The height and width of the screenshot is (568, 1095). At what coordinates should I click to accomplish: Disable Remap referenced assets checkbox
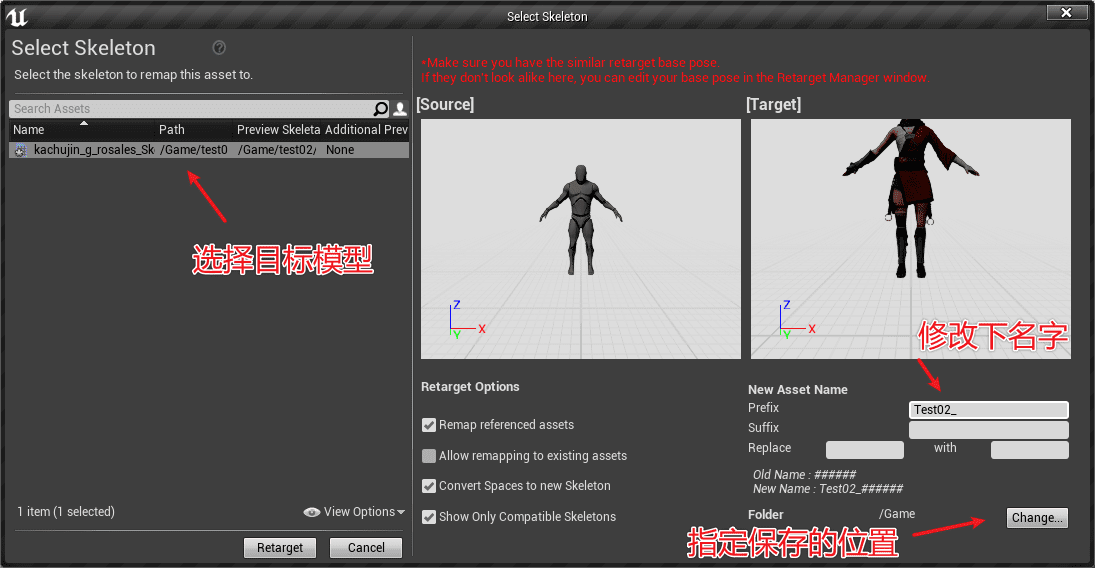click(x=429, y=425)
